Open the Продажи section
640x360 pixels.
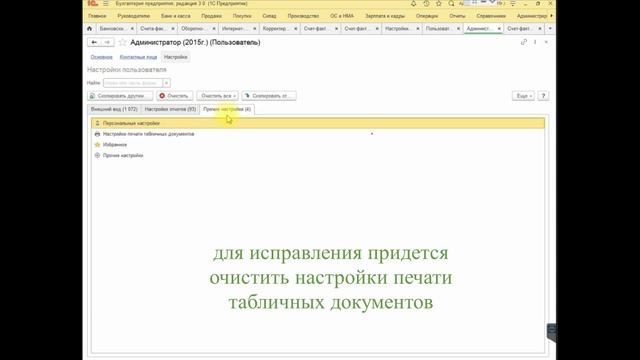click(211, 16)
